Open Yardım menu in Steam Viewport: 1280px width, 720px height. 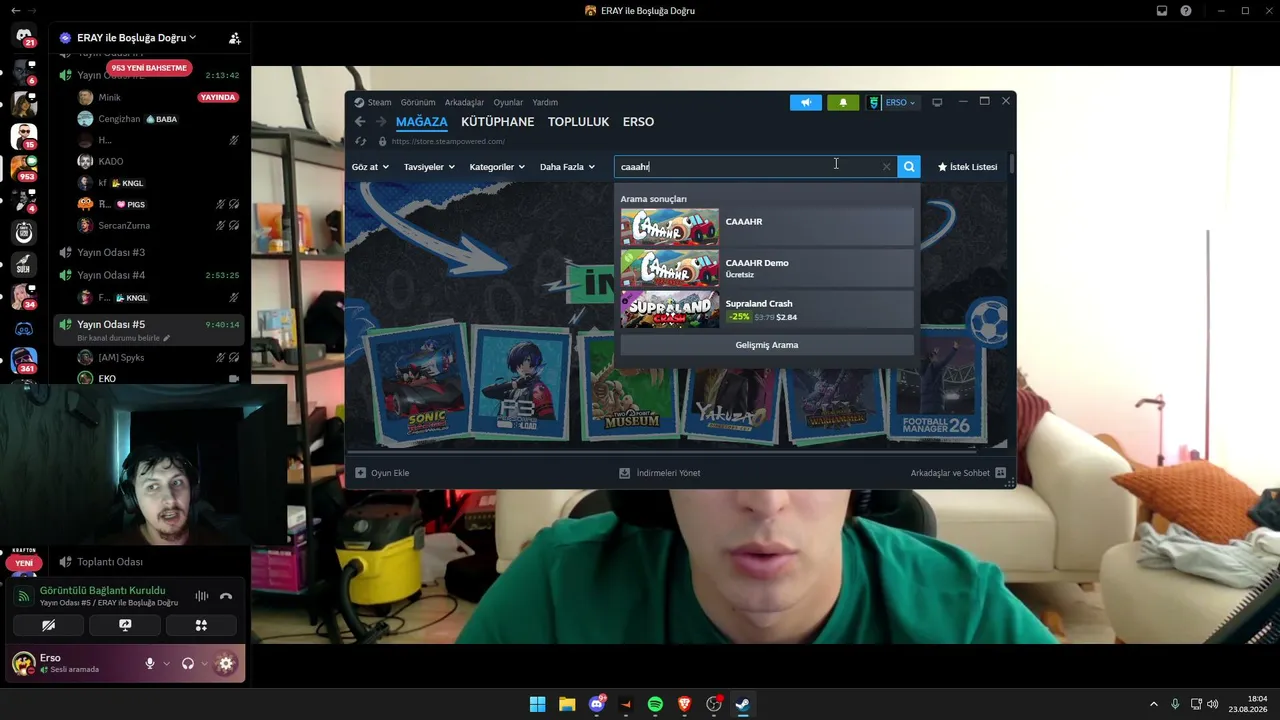click(x=545, y=102)
